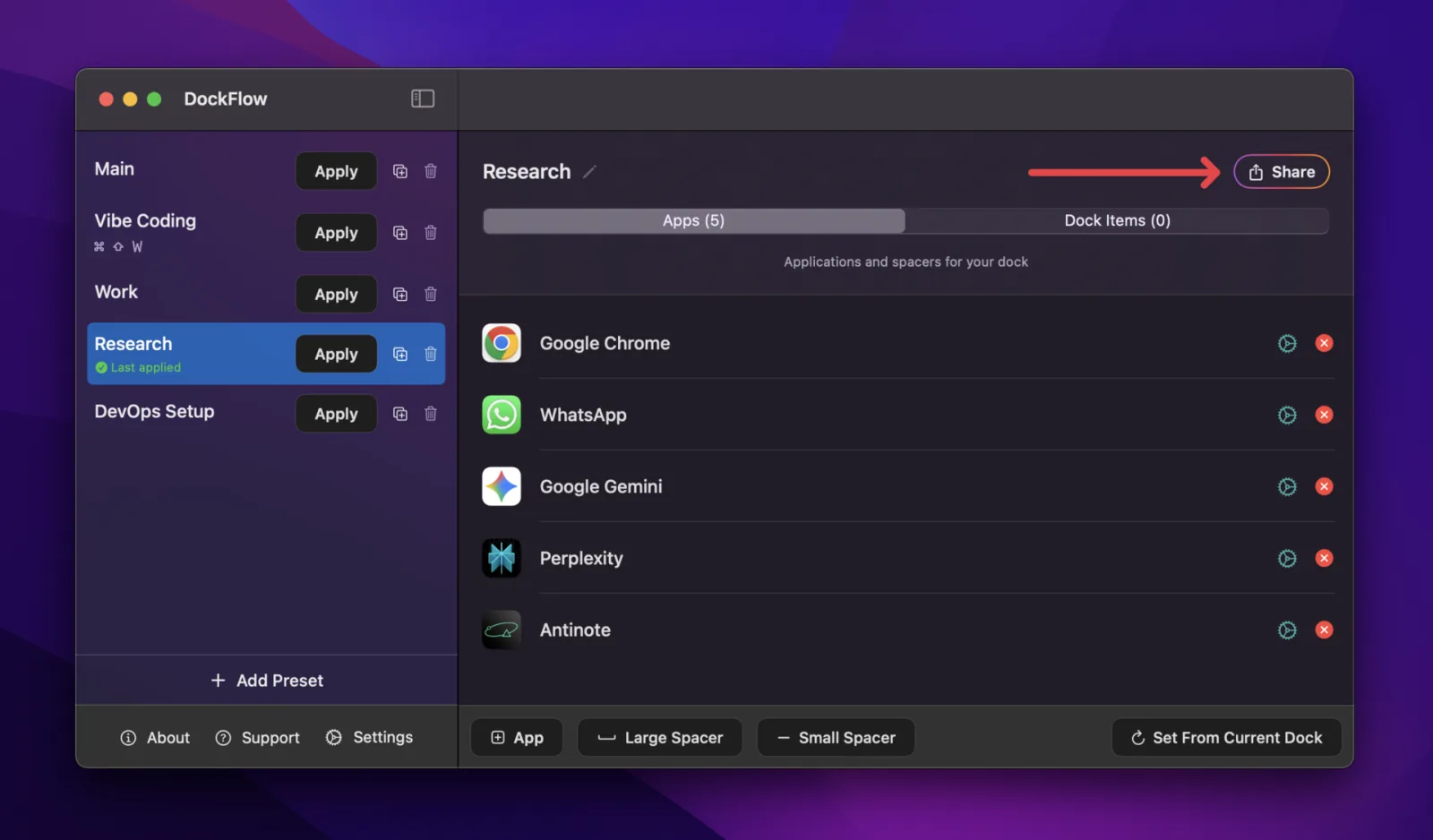Viewport: 1433px width, 840px height.
Task: Open settings for Antinote entry
Action: [x=1287, y=630]
